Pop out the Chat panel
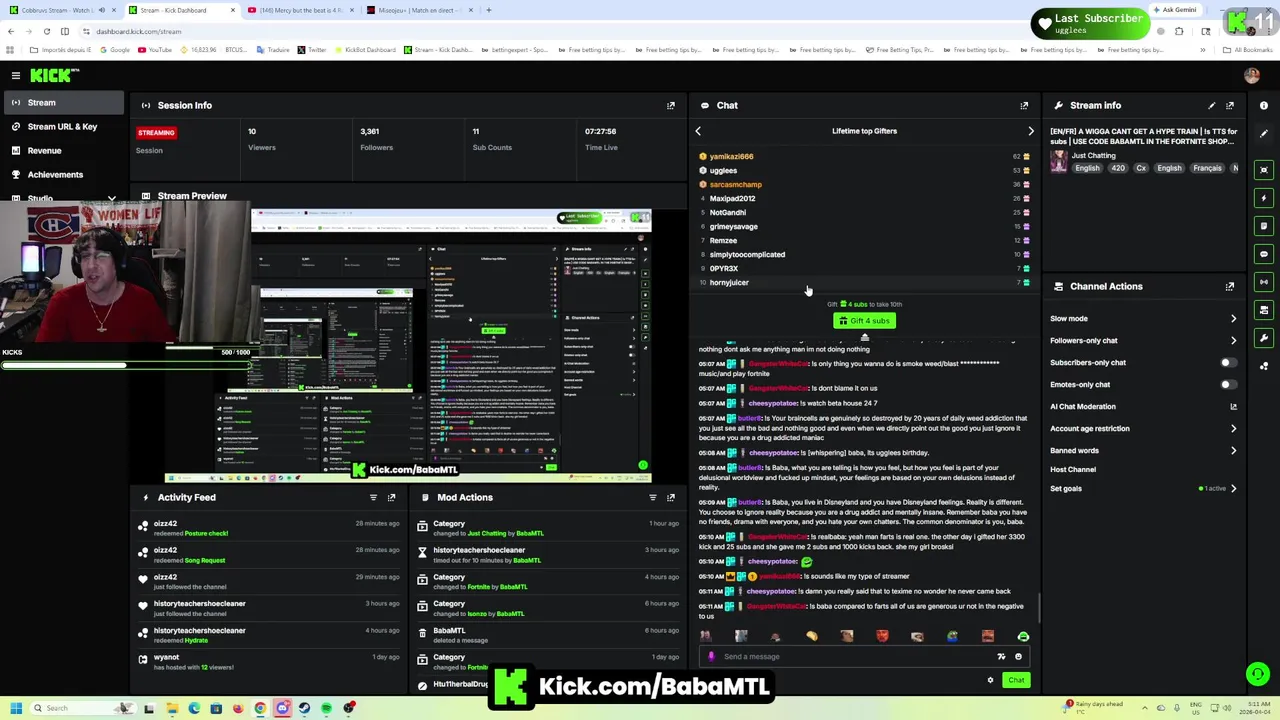The width and height of the screenshot is (1280, 720). point(1024,105)
